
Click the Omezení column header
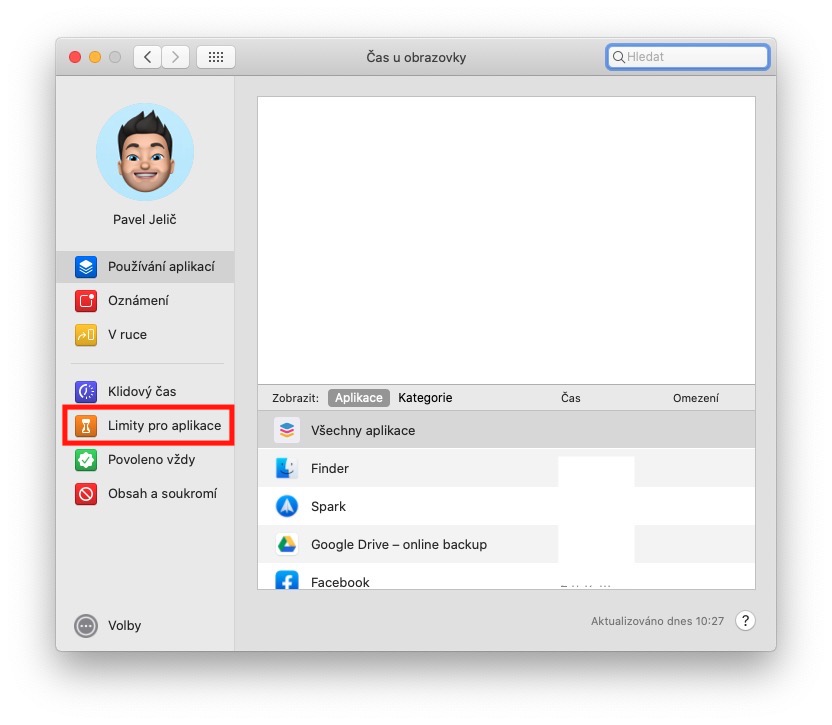[x=696, y=398]
